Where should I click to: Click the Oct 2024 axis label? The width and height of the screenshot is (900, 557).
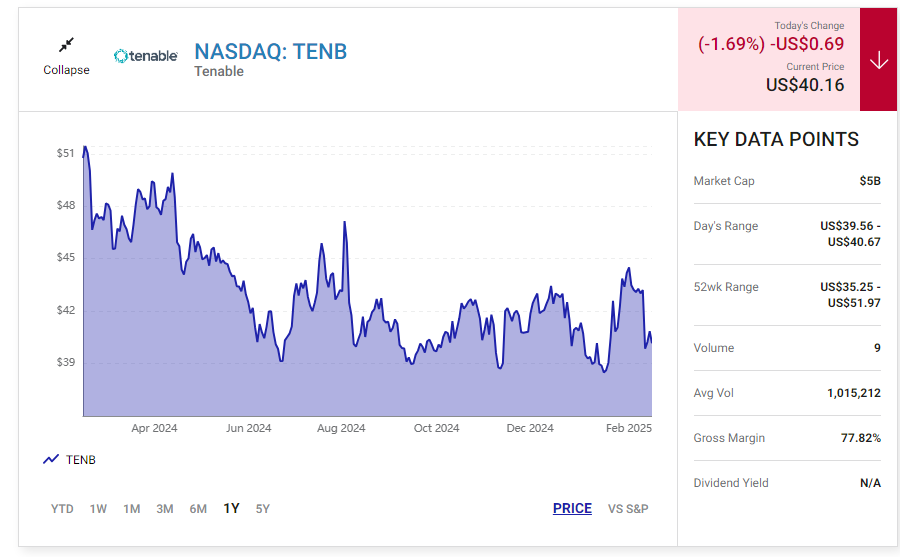tap(436, 428)
